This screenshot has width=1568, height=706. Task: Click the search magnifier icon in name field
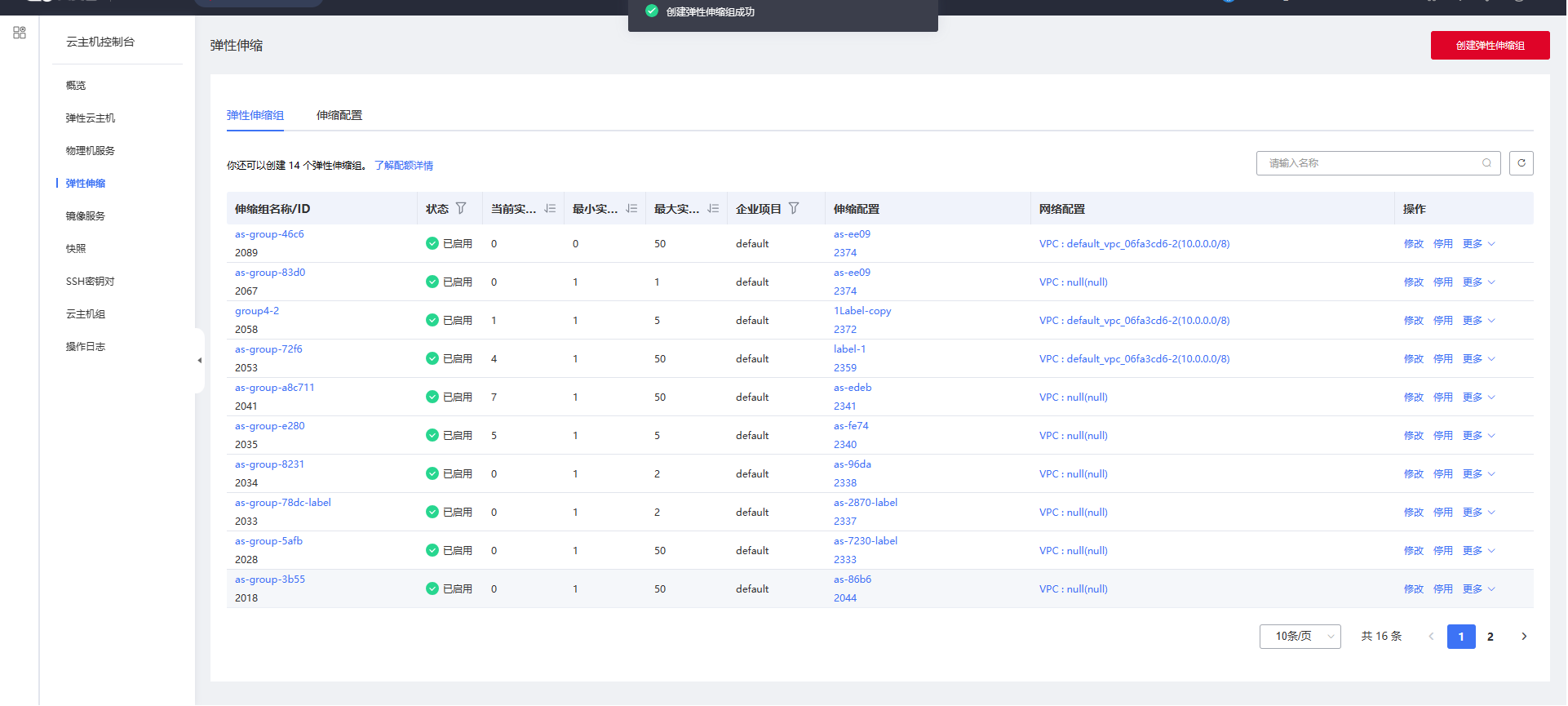1486,163
